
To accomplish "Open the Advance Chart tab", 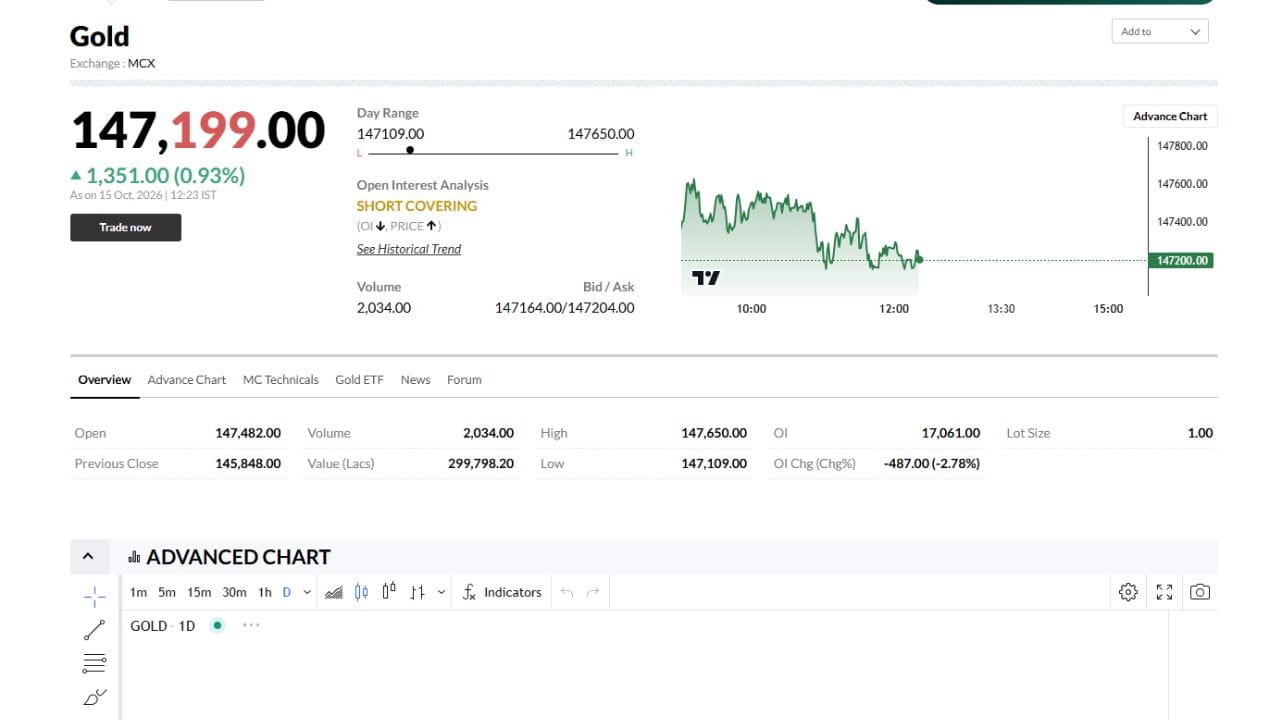I will [x=187, y=380].
